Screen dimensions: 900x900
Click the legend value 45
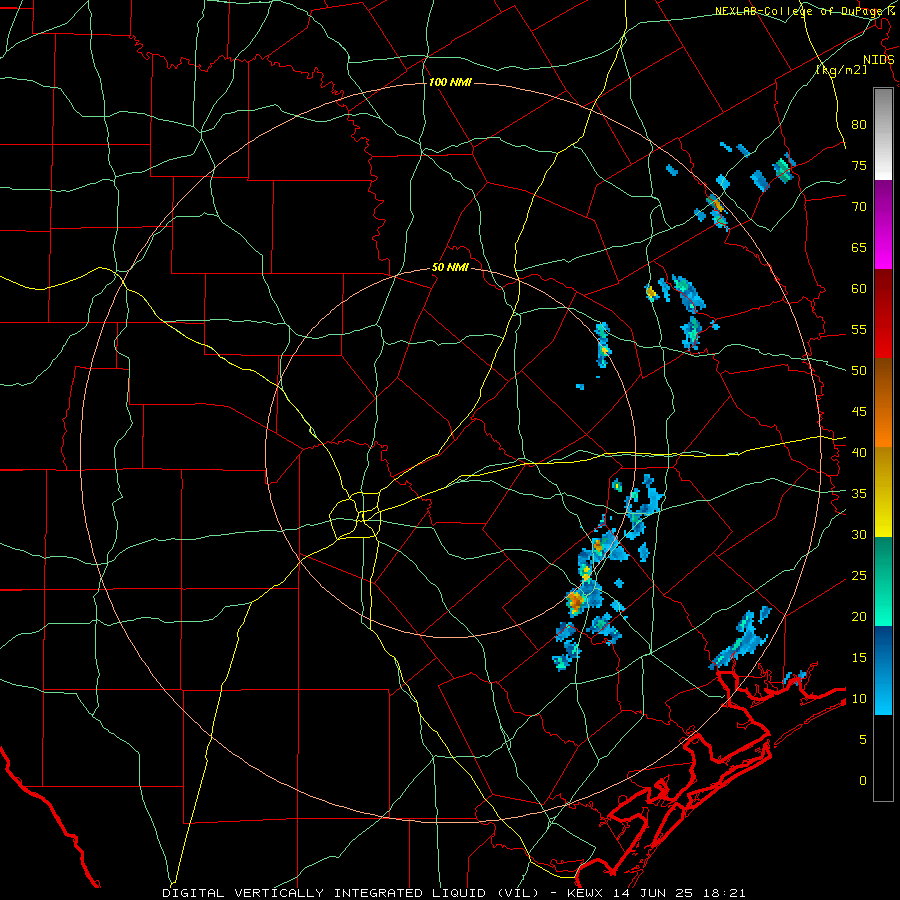pyautogui.click(x=859, y=412)
